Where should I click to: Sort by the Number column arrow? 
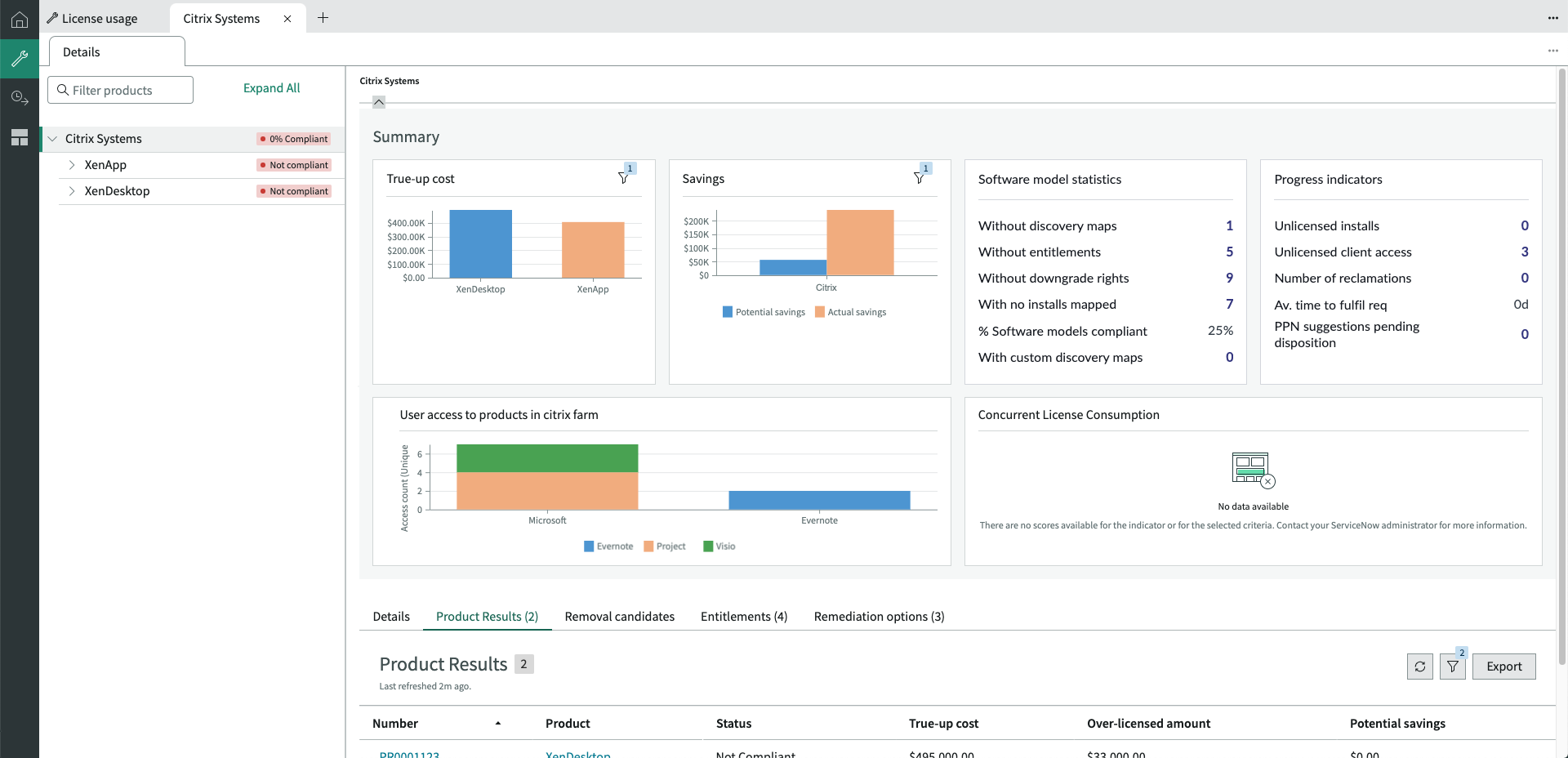click(x=498, y=724)
